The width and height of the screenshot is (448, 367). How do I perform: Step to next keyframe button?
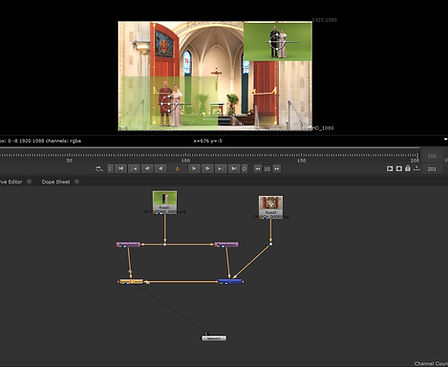[220, 169]
